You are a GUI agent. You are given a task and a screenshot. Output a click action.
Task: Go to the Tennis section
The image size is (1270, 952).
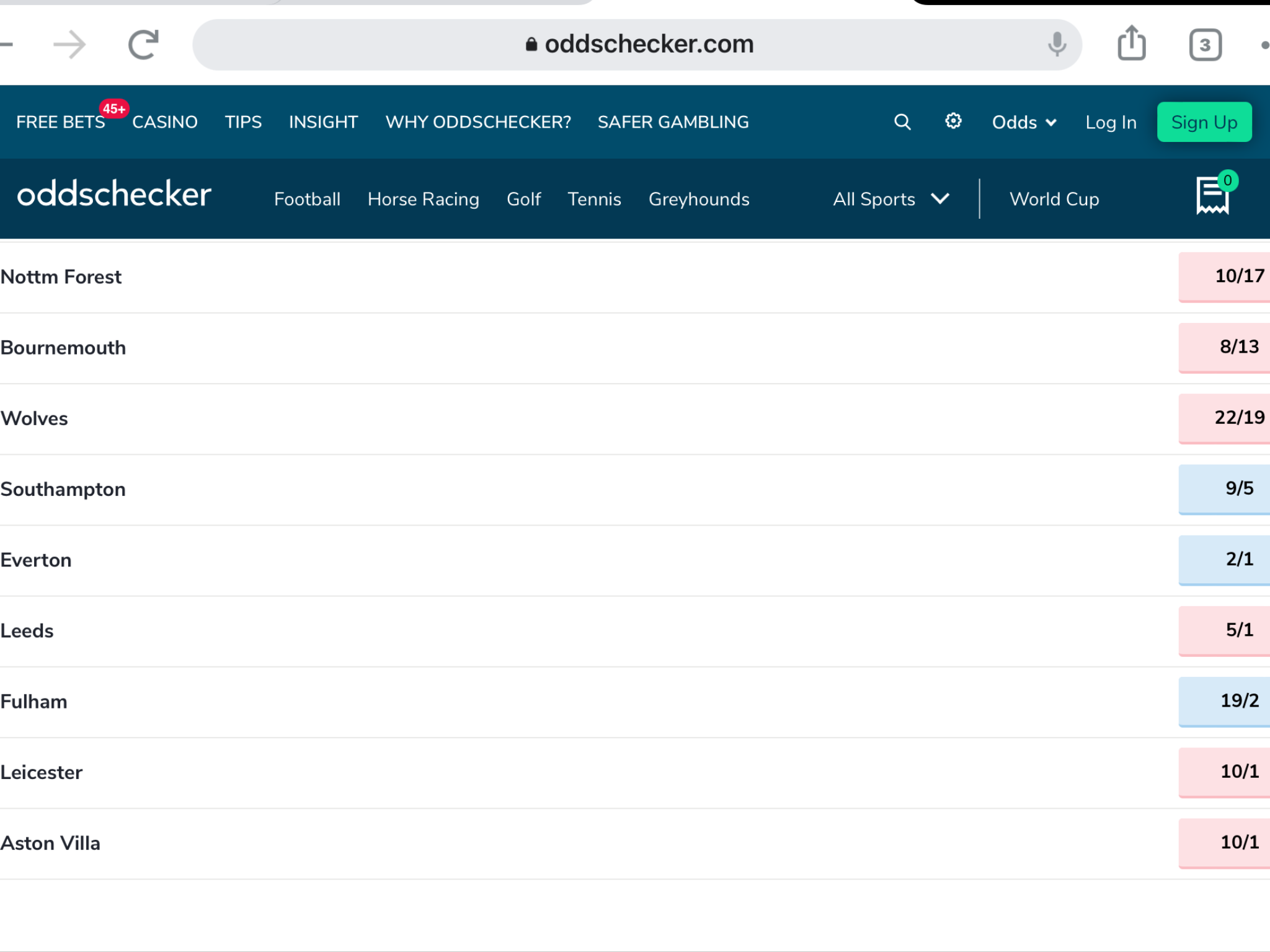(x=594, y=199)
